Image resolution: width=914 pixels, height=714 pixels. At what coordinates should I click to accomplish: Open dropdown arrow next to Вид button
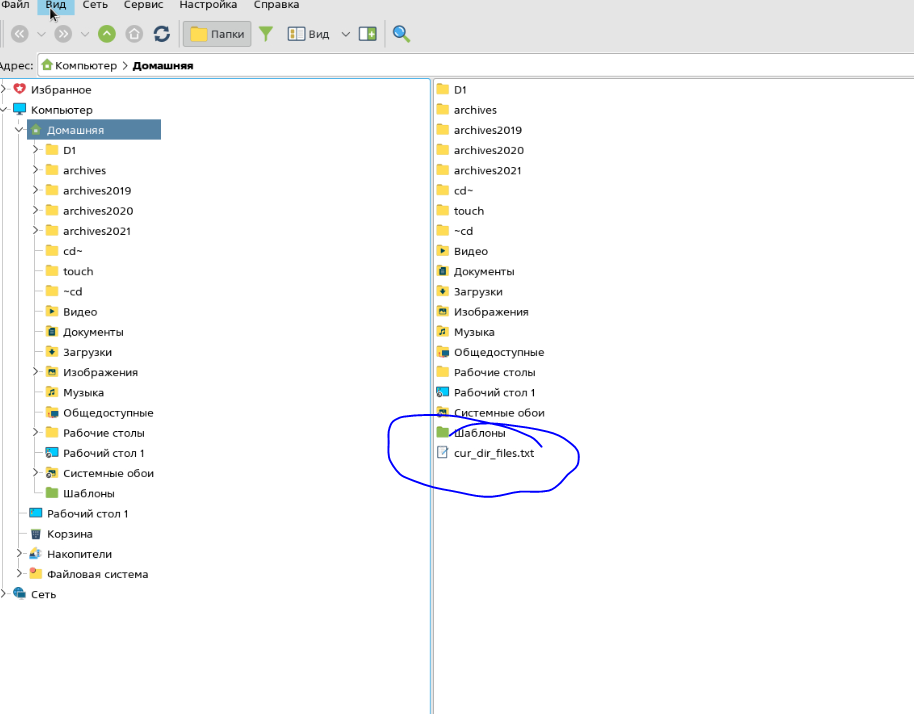346,34
